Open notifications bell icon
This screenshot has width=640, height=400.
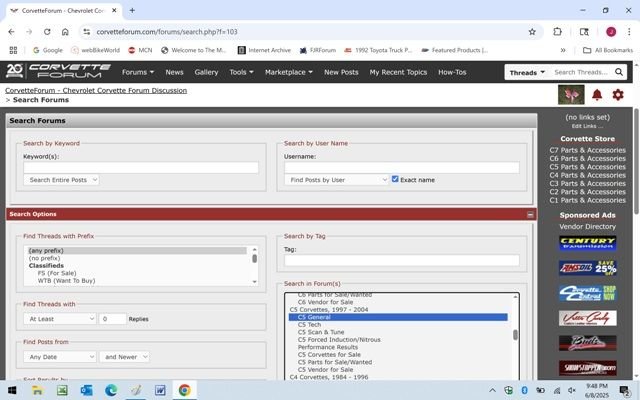point(597,95)
